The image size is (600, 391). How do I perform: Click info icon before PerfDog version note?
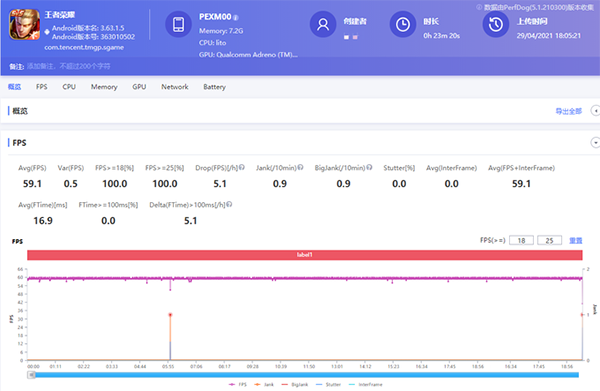point(479,7)
